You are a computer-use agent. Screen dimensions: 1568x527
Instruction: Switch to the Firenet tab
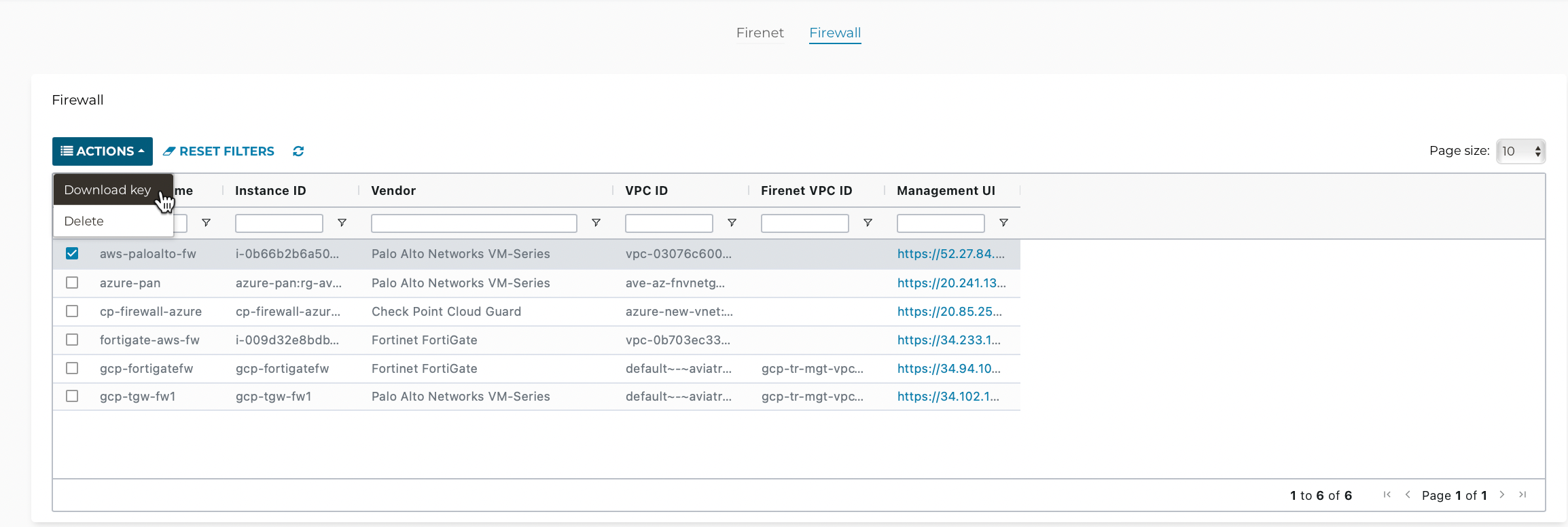(x=760, y=33)
